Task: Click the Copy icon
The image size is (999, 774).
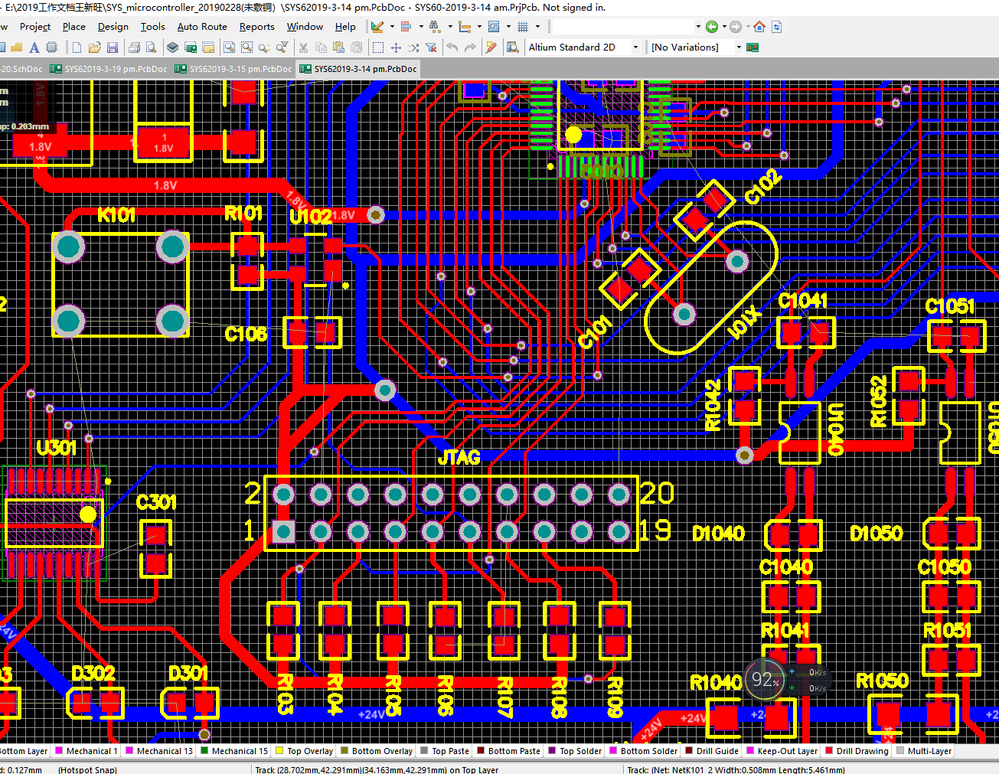Action: pos(320,47)
